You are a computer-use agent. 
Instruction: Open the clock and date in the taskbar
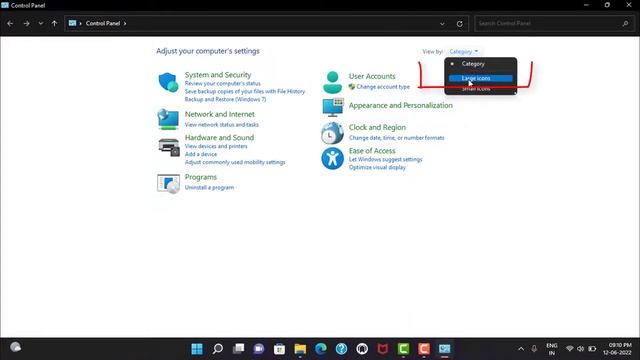(617, 349)
